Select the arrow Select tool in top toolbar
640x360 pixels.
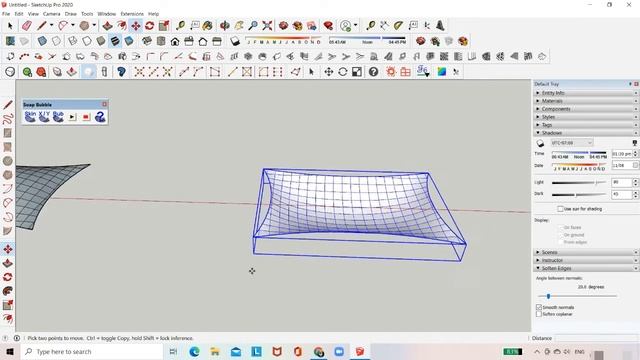coord(10,26)
